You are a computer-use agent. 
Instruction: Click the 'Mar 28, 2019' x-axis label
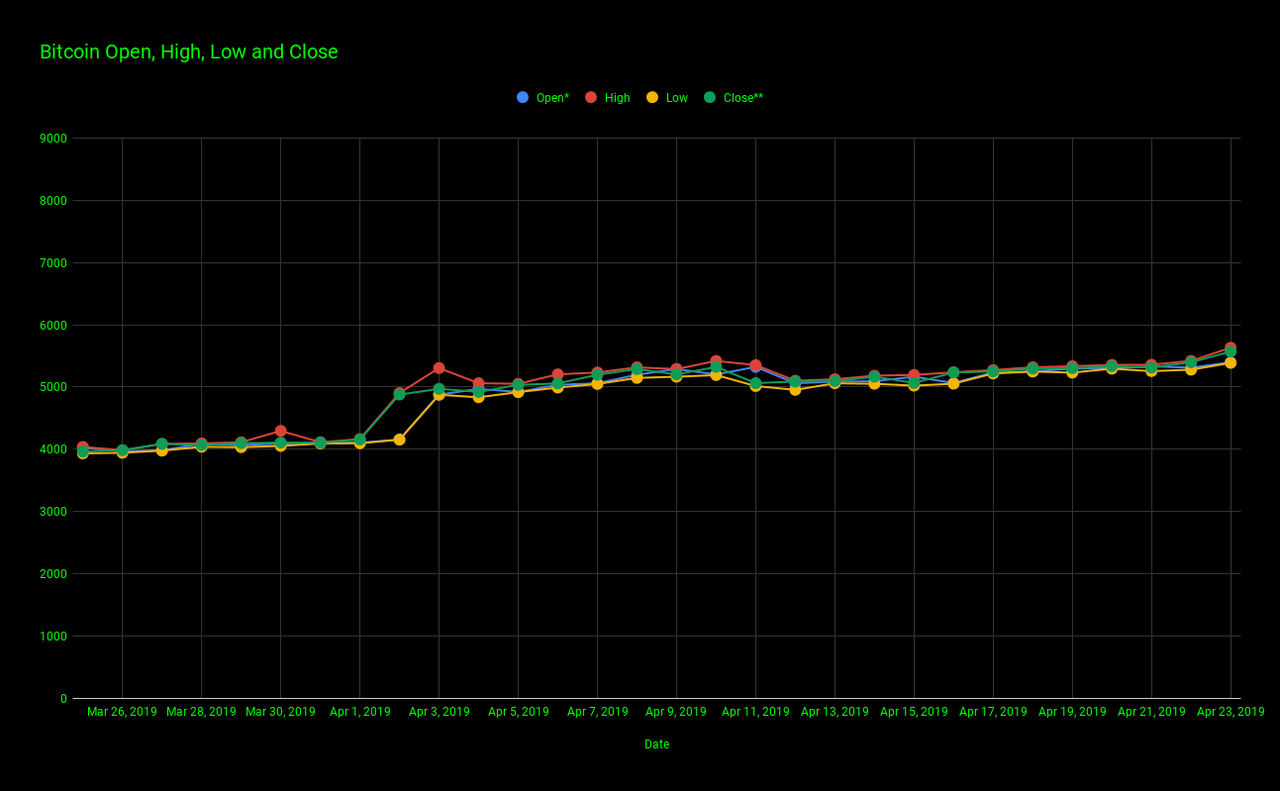click(x=201, y=712)
